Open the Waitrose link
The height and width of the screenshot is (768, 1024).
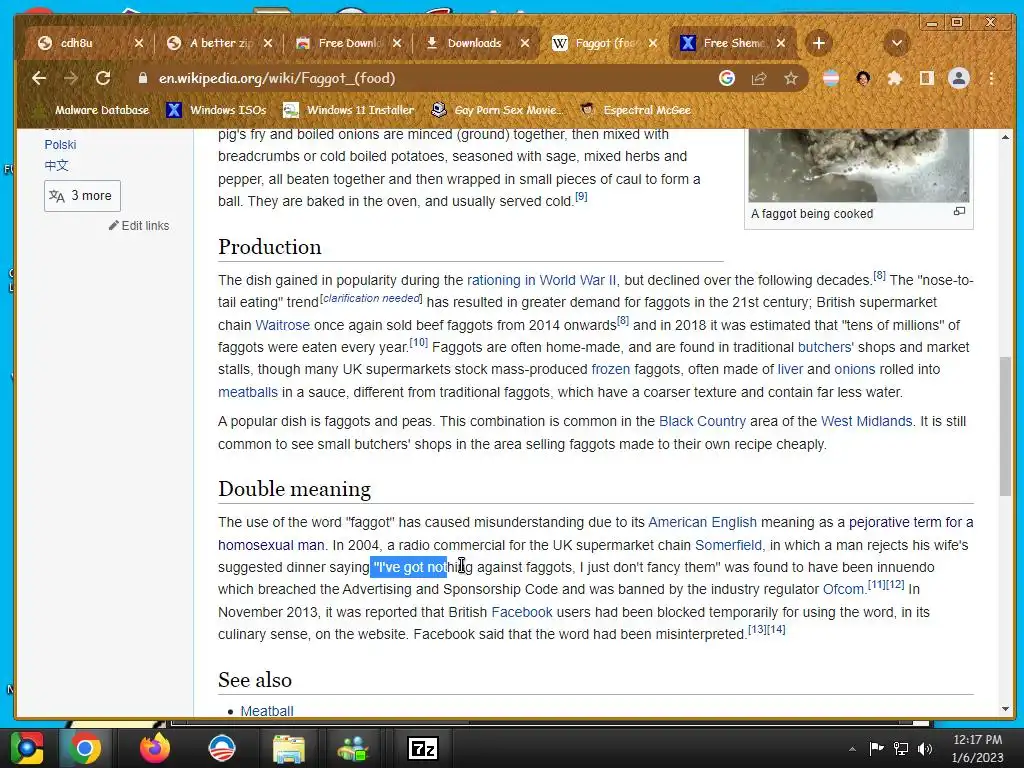point(282,325)
